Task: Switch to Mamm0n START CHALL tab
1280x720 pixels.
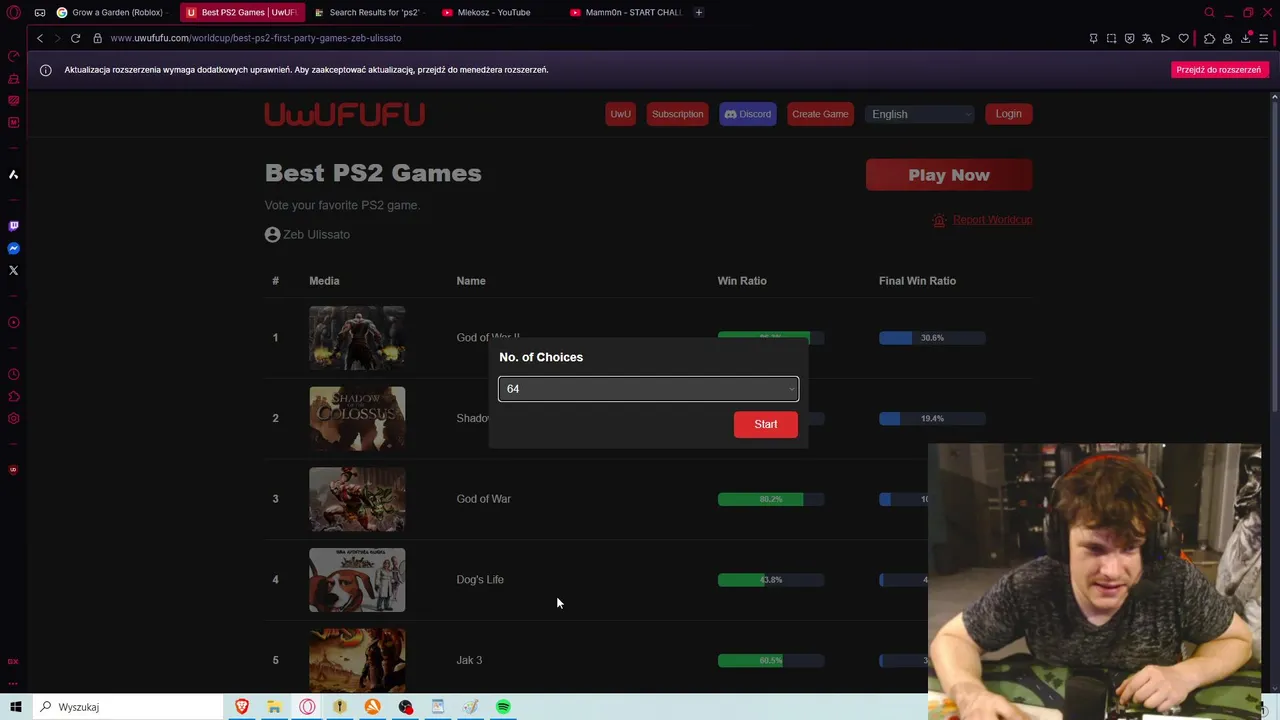Action: (x=625, y=12)
